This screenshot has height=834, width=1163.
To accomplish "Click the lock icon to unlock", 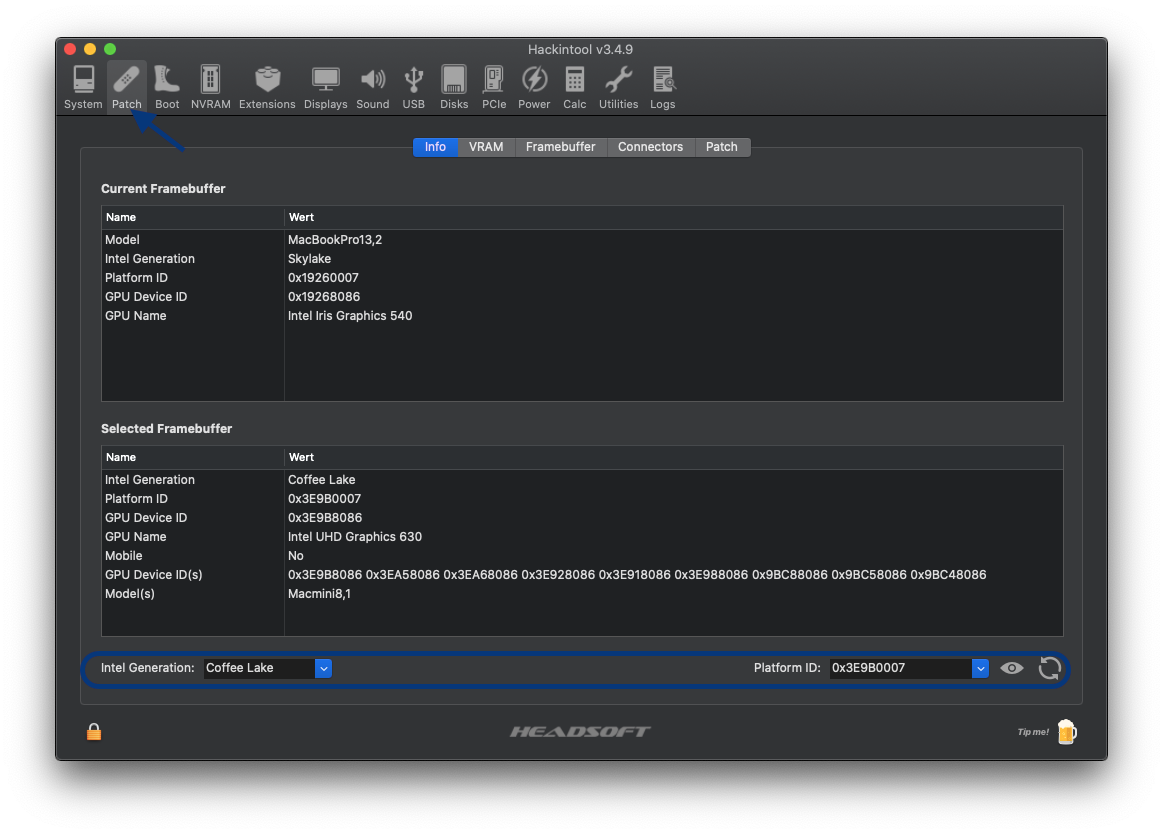I will pyautogui.click(x=94, y=732).
